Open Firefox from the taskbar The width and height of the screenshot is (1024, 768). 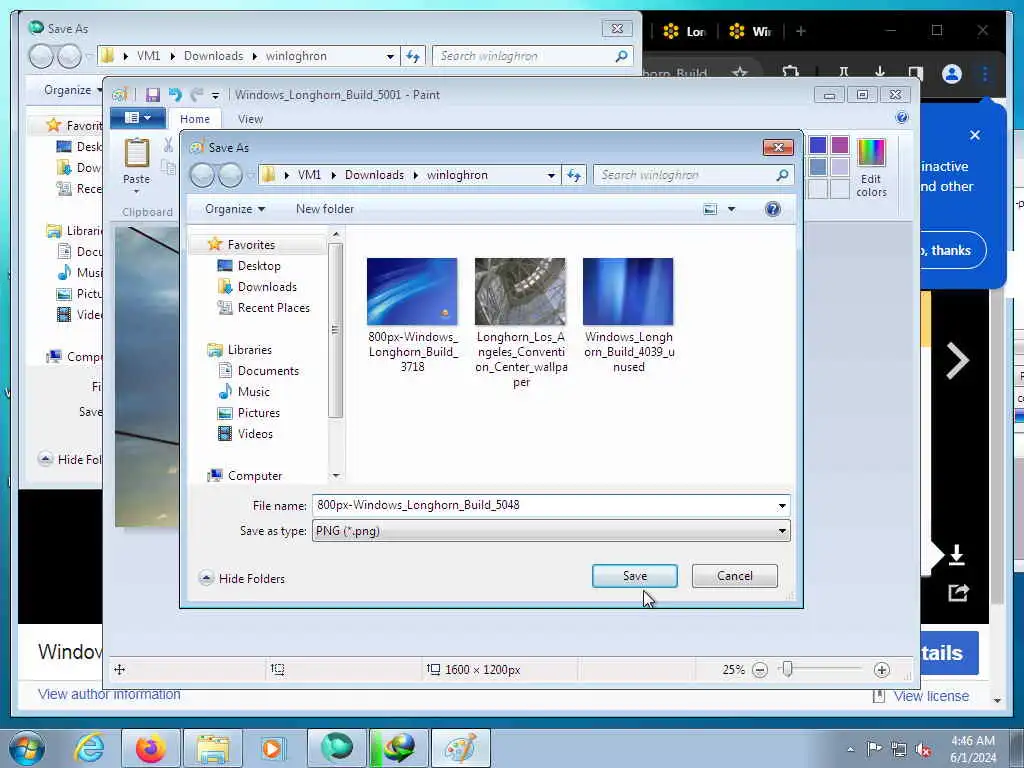(150, 748)
